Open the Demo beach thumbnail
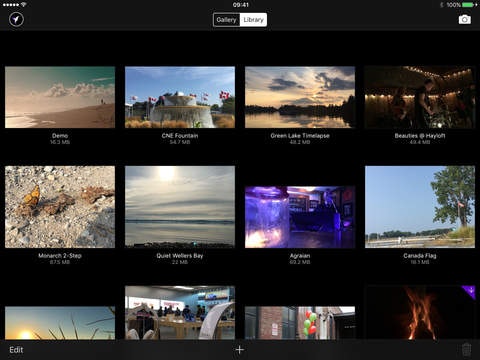This screenshot has height=360, width=480. 60,97
